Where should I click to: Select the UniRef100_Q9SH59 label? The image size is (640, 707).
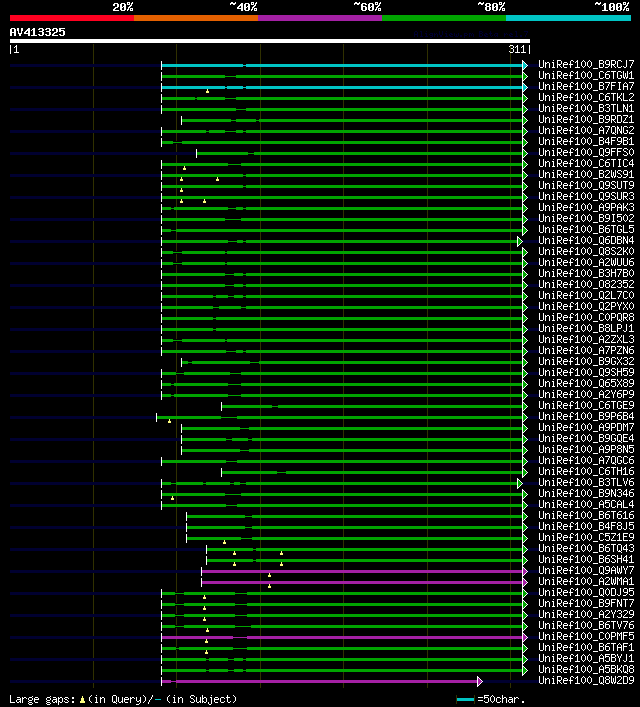(x=586, y=372)
